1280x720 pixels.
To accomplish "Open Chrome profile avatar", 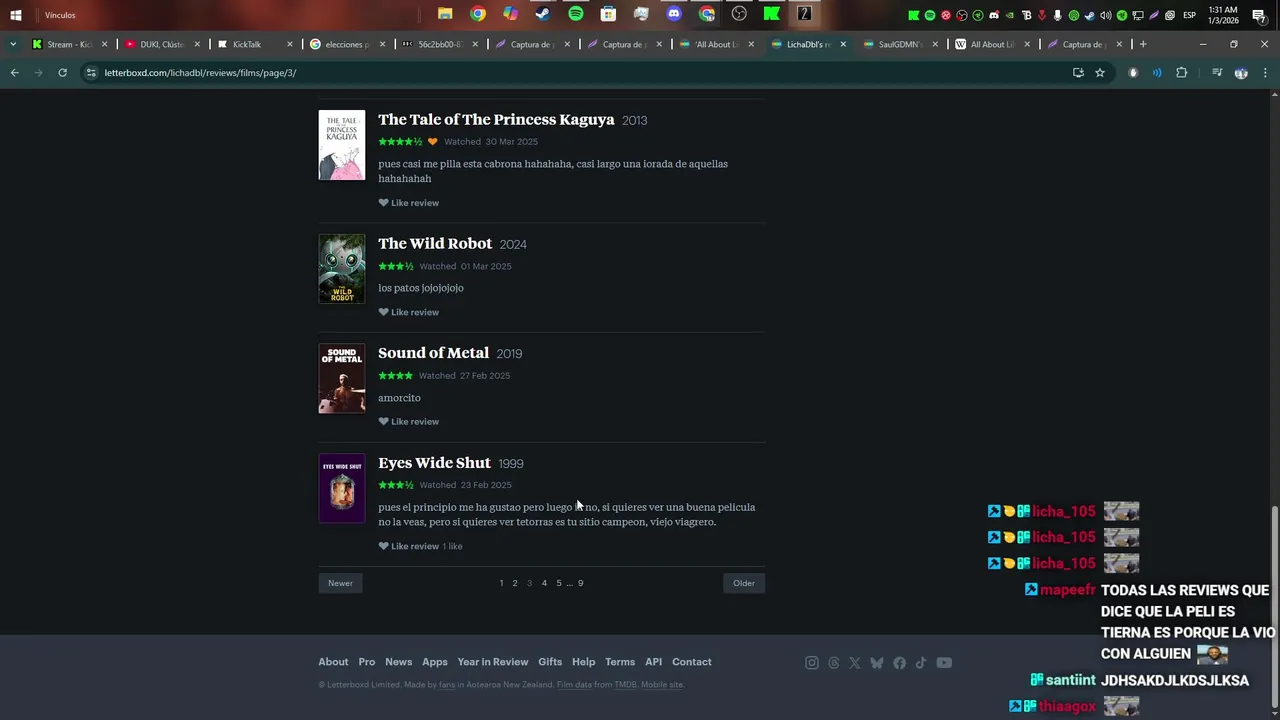I will click(x=1241, y=73).
